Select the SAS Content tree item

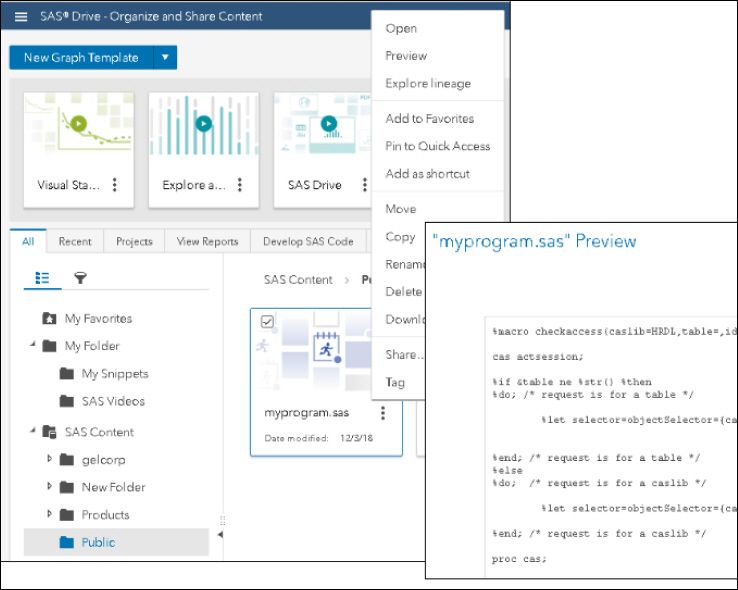99,432
